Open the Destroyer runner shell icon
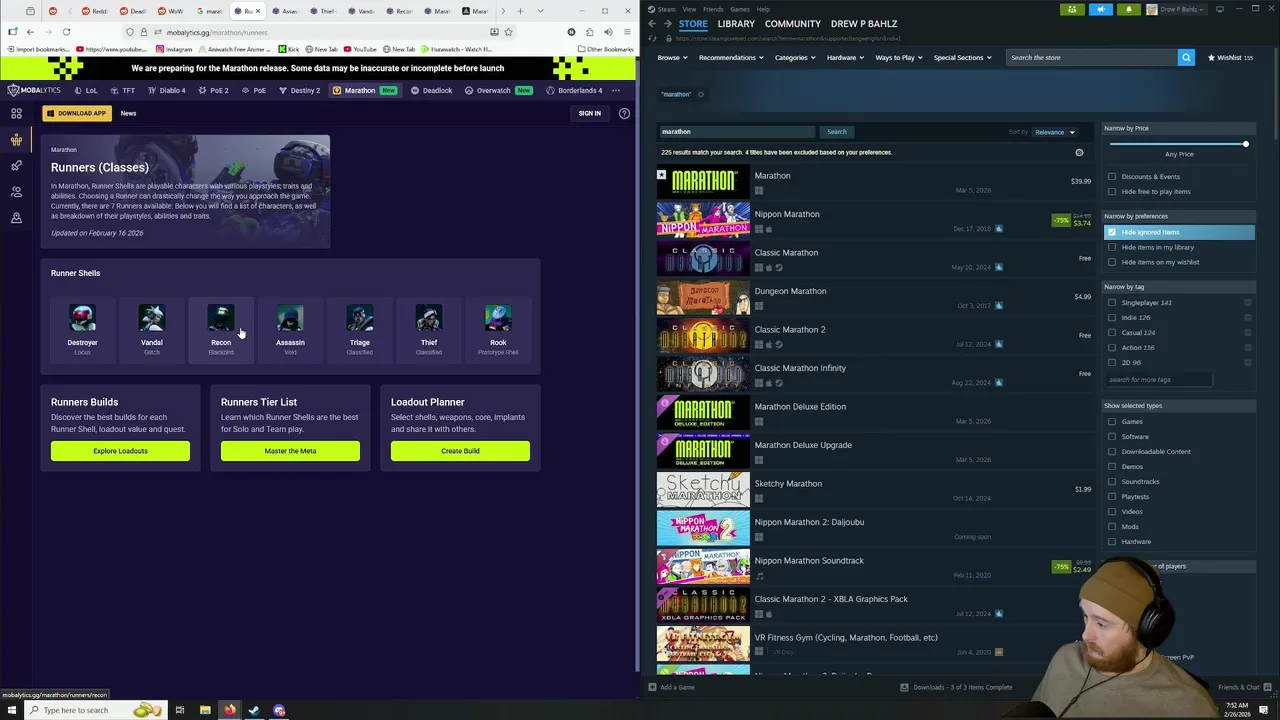This screenshot has height=720, width=1280. tap(82, 318)
